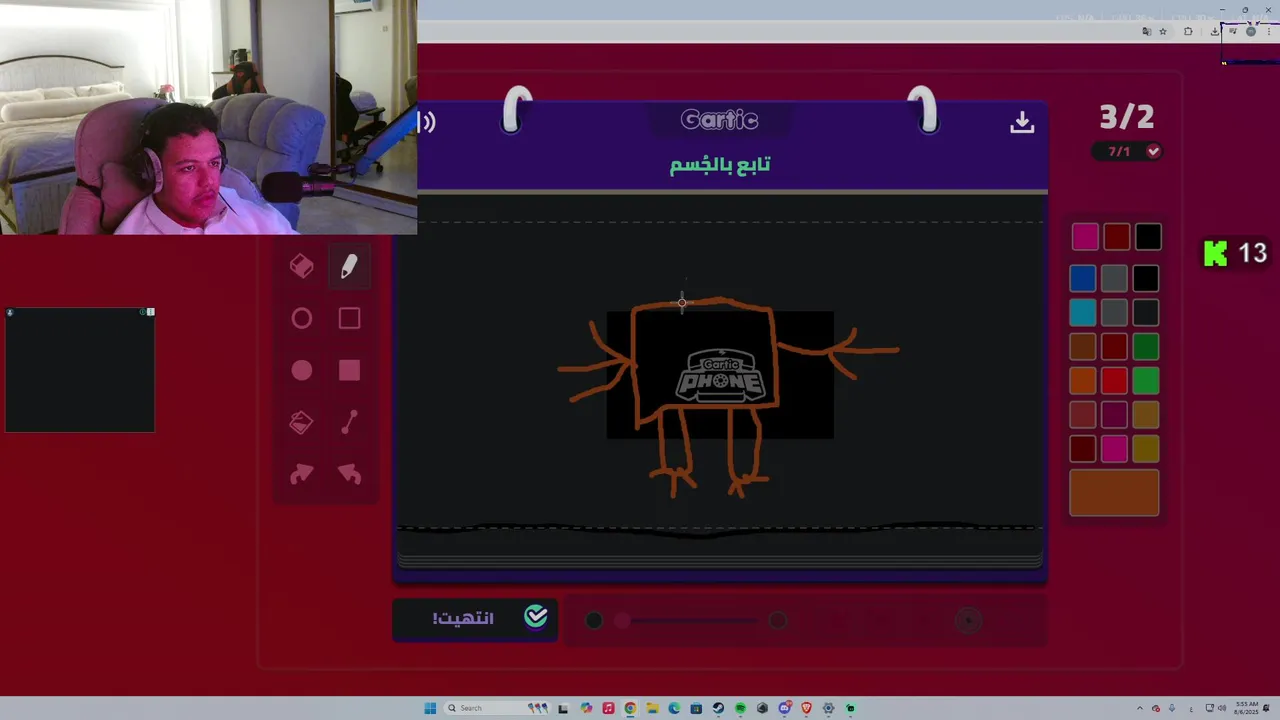This screenshot has height=720, width=1280.
Task: Pick the bright green color swatch
Action: pyautogui.click(x=1146, y=381)
